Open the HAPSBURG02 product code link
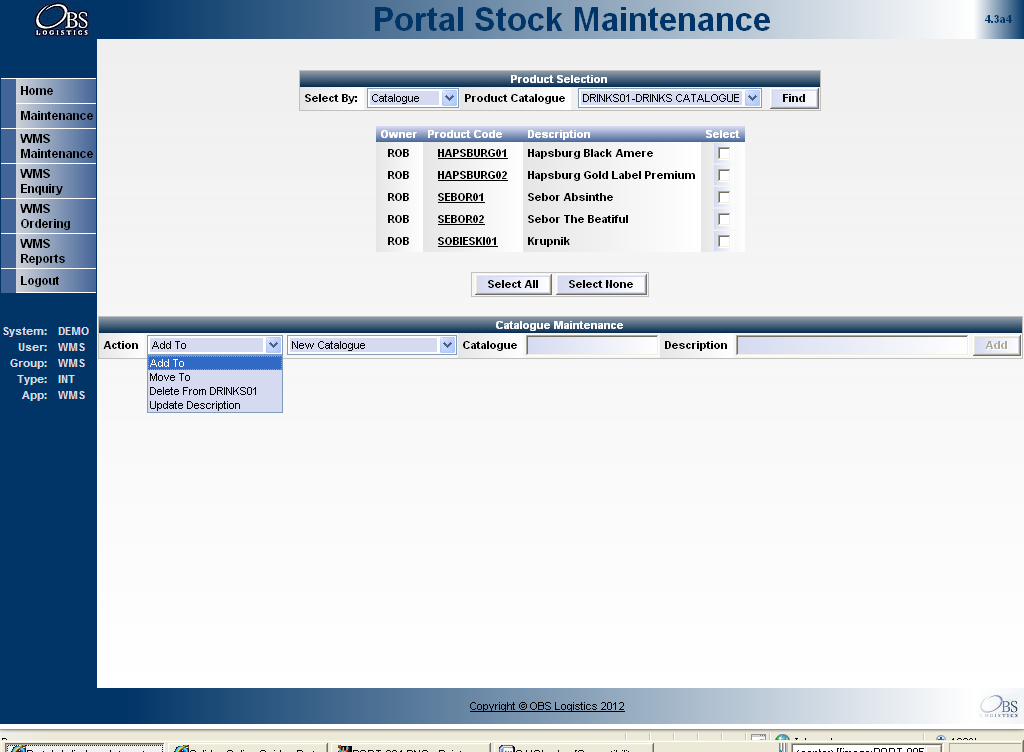 [472, 175]
